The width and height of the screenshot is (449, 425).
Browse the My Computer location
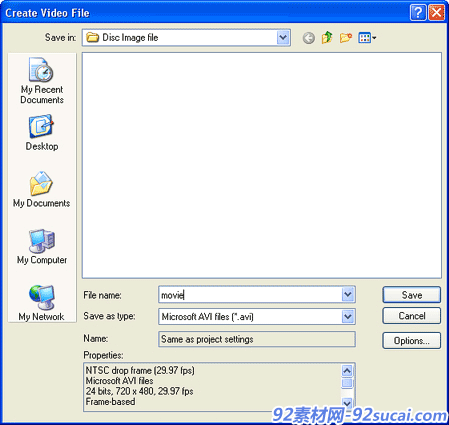click(42, 246)
